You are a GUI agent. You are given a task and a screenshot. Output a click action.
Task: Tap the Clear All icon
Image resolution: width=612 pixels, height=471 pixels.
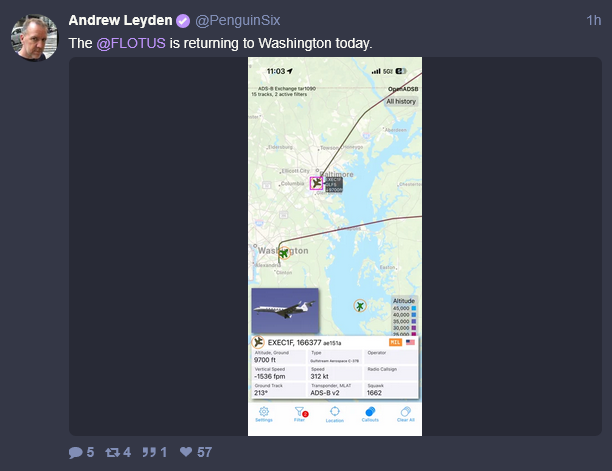tap(406, 414)
